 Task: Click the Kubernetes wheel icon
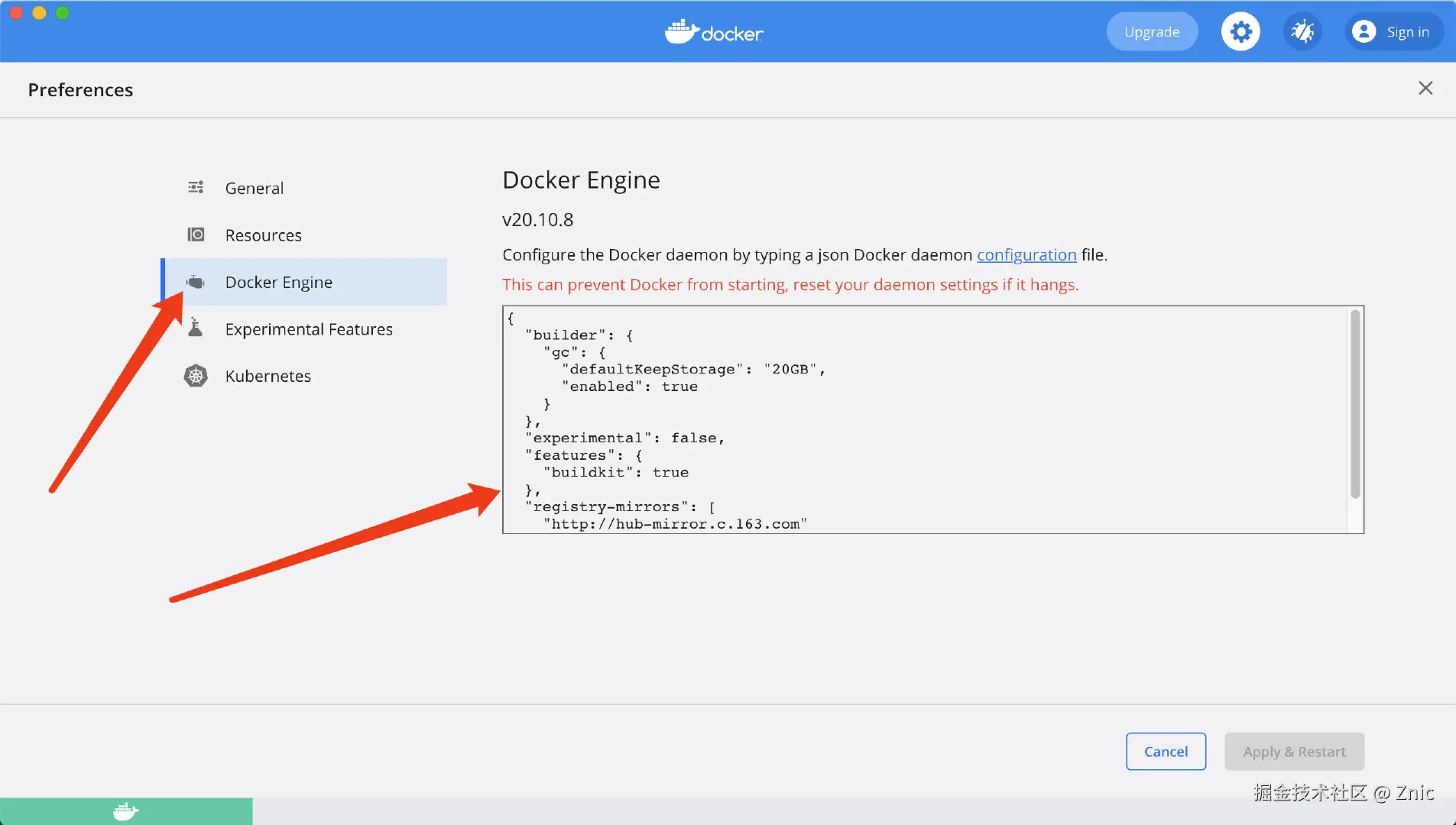pos(196,376)
